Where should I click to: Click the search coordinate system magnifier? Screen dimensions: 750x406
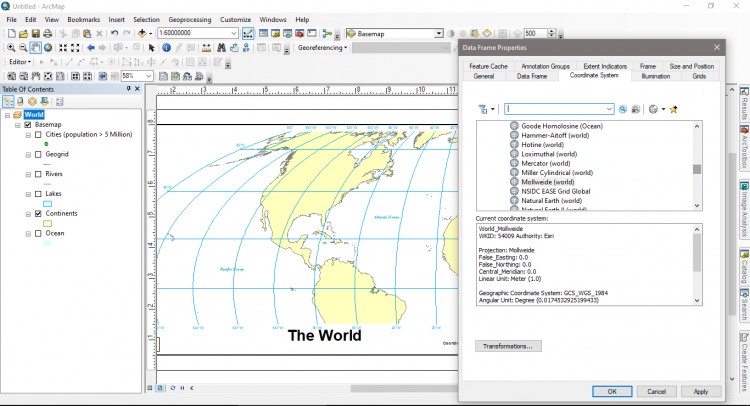tap(622, 110)
